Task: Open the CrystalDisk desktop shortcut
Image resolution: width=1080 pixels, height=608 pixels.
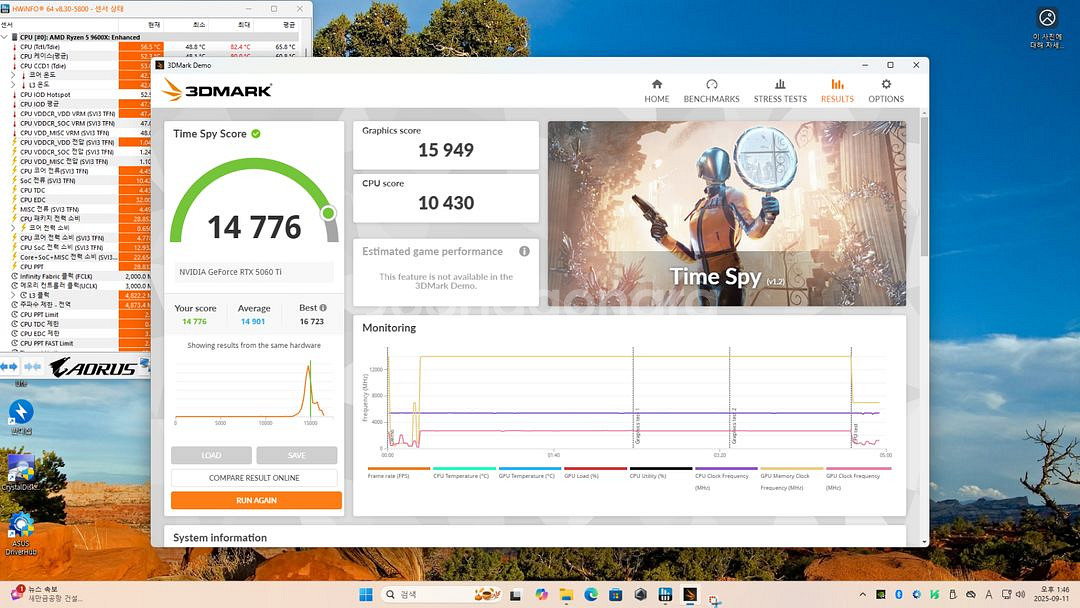Action: click(21, 473)
